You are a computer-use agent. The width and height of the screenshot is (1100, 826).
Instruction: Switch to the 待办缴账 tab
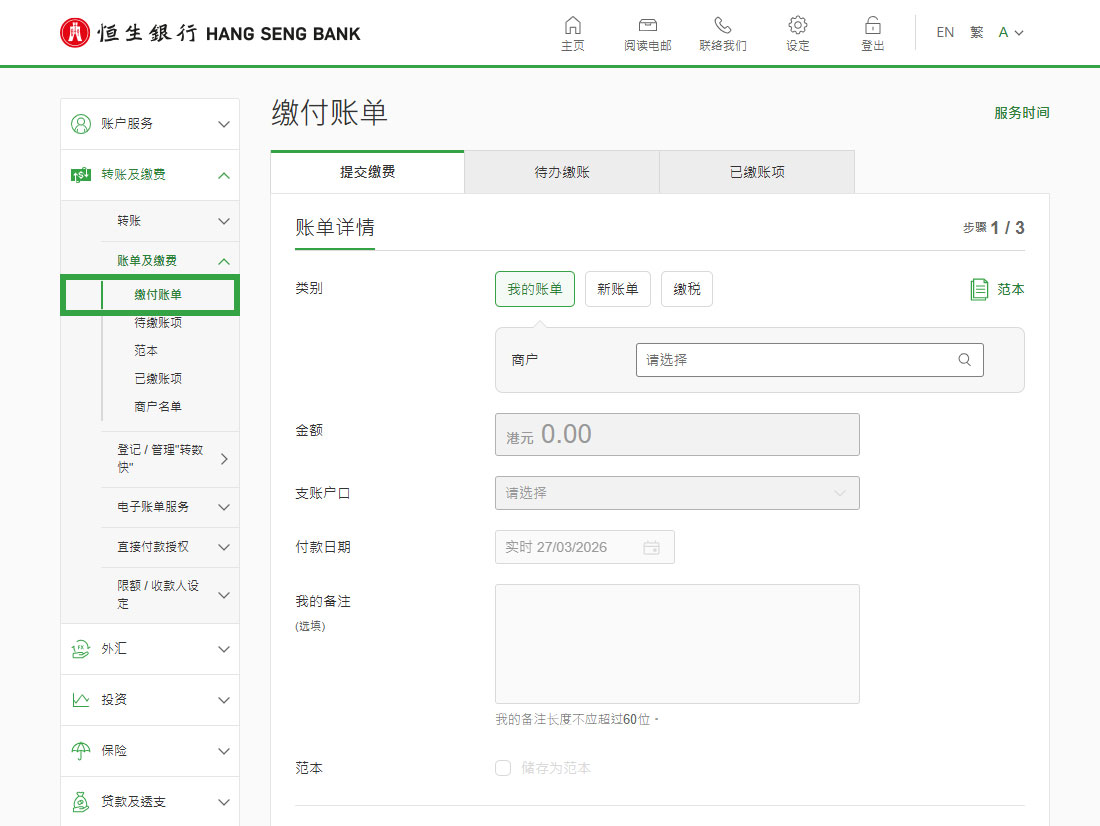(x=561, y=172)
